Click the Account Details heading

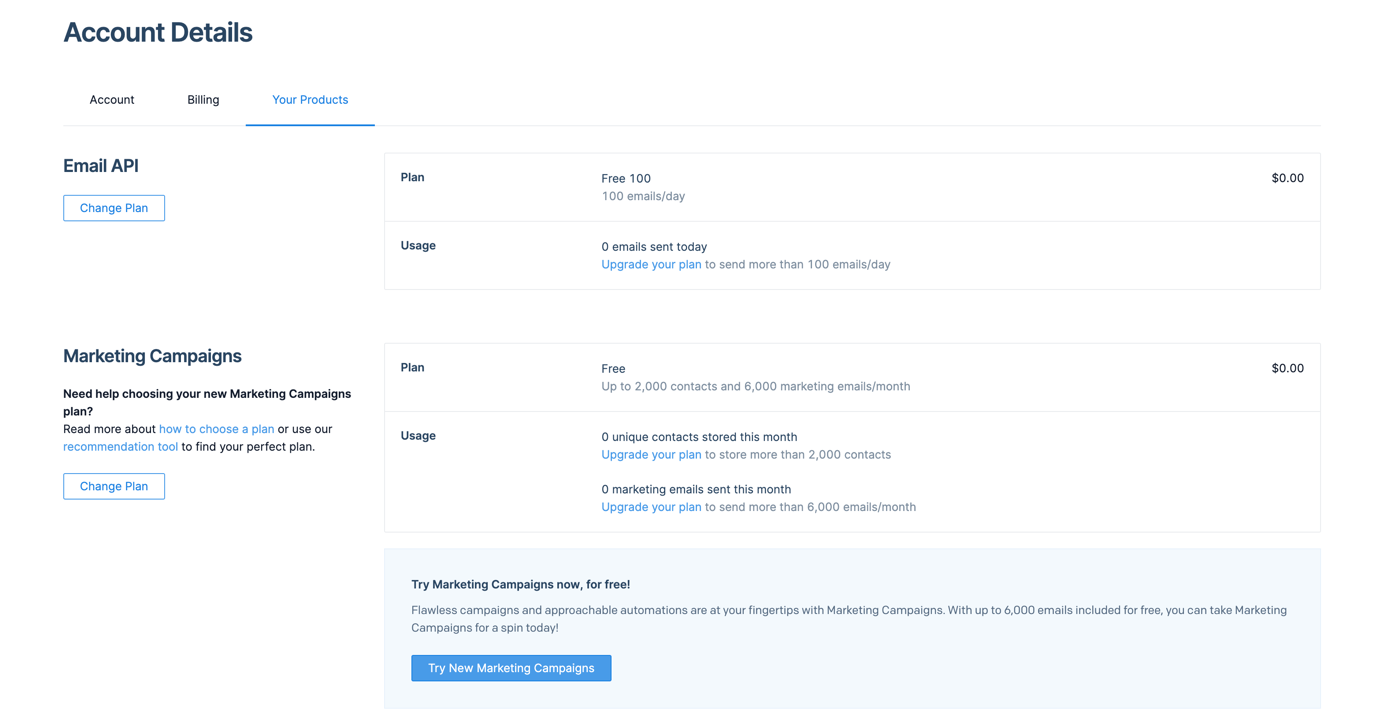(158, 32)
